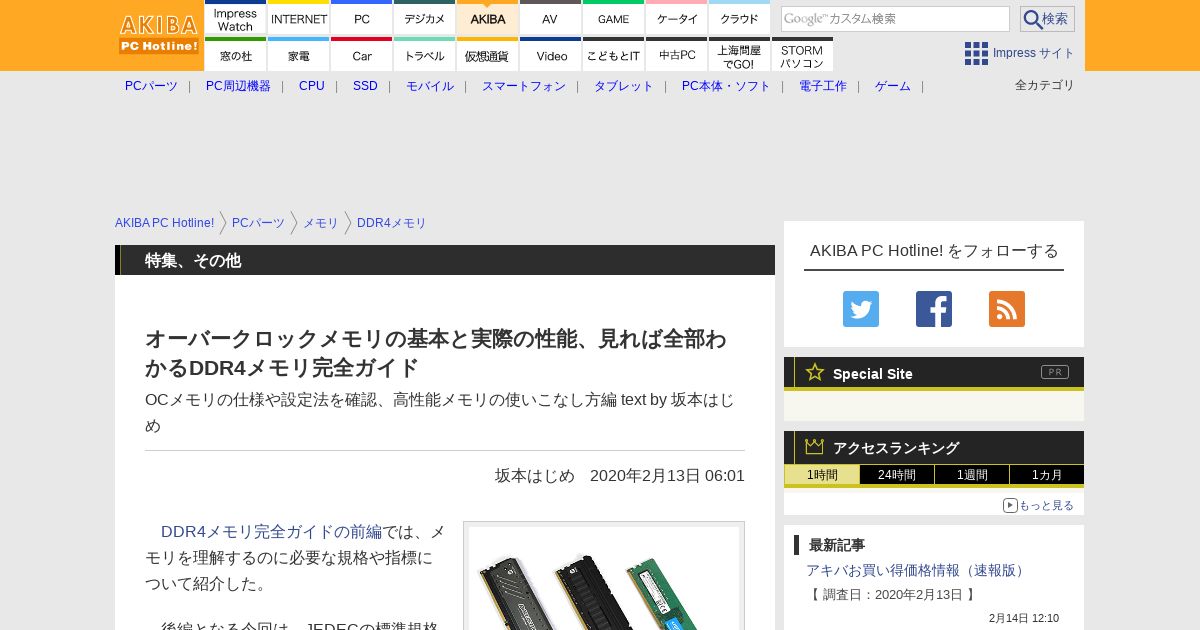
Task: Go to the タブレット category
Action: pos(624,86)
